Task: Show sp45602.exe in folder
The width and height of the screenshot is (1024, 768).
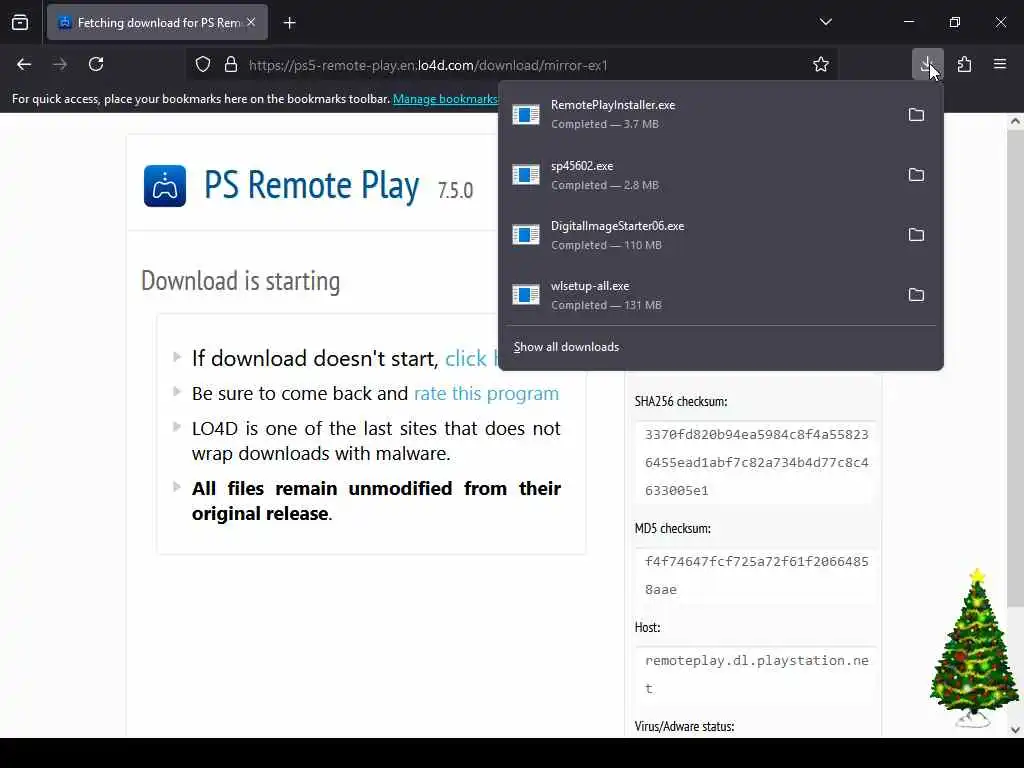Action: coord(916,175)
